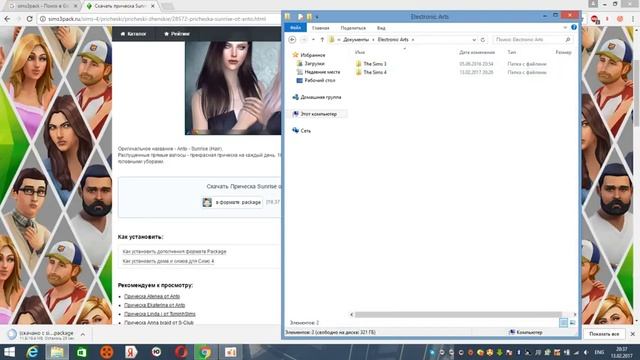The image size is (640, 360).
Task: Open Windows Store from the taskbar
Action: pyautogui.click(x=82, y=352)
